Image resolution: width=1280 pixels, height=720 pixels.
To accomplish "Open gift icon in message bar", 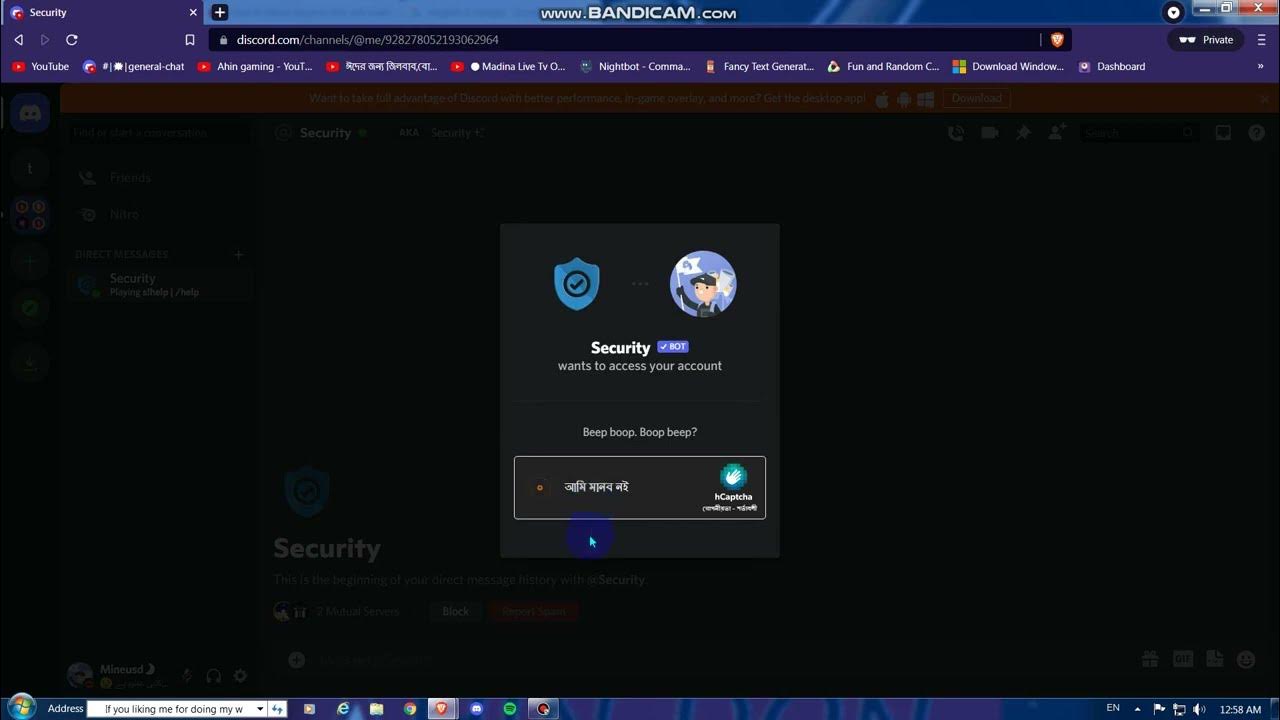I will (1150, 659).
